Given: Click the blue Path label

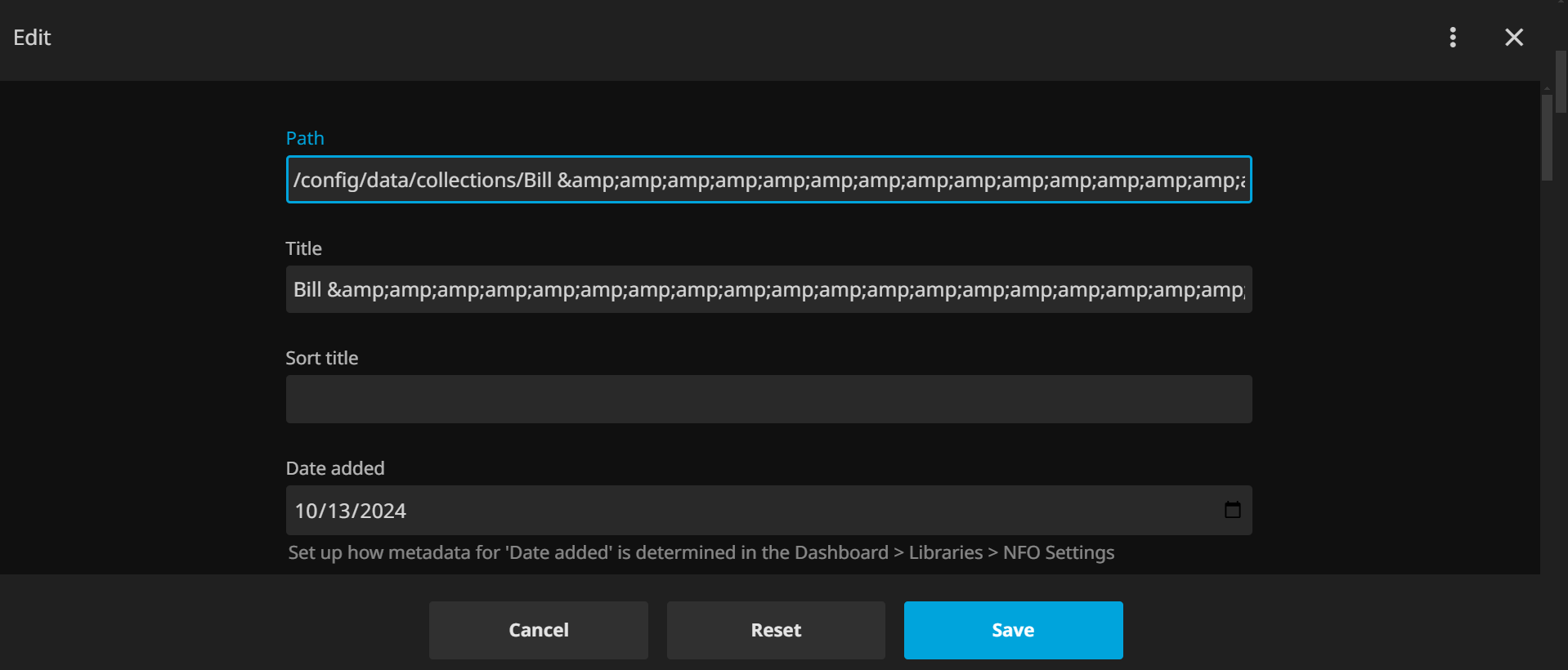Looking at the screenshot, I should pyautogui.click(x=305, y=139).
